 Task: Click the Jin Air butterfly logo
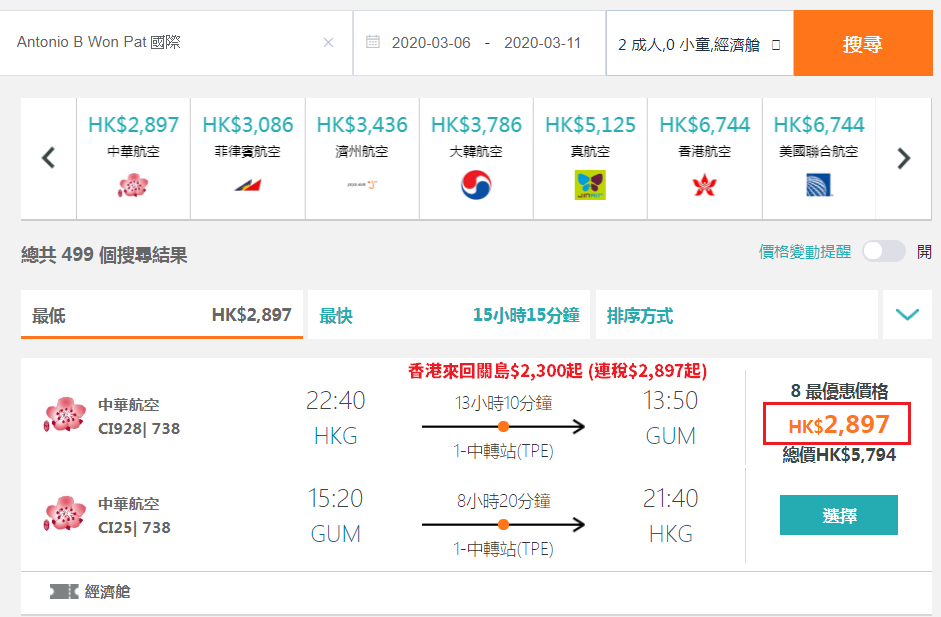coord(591,185)
